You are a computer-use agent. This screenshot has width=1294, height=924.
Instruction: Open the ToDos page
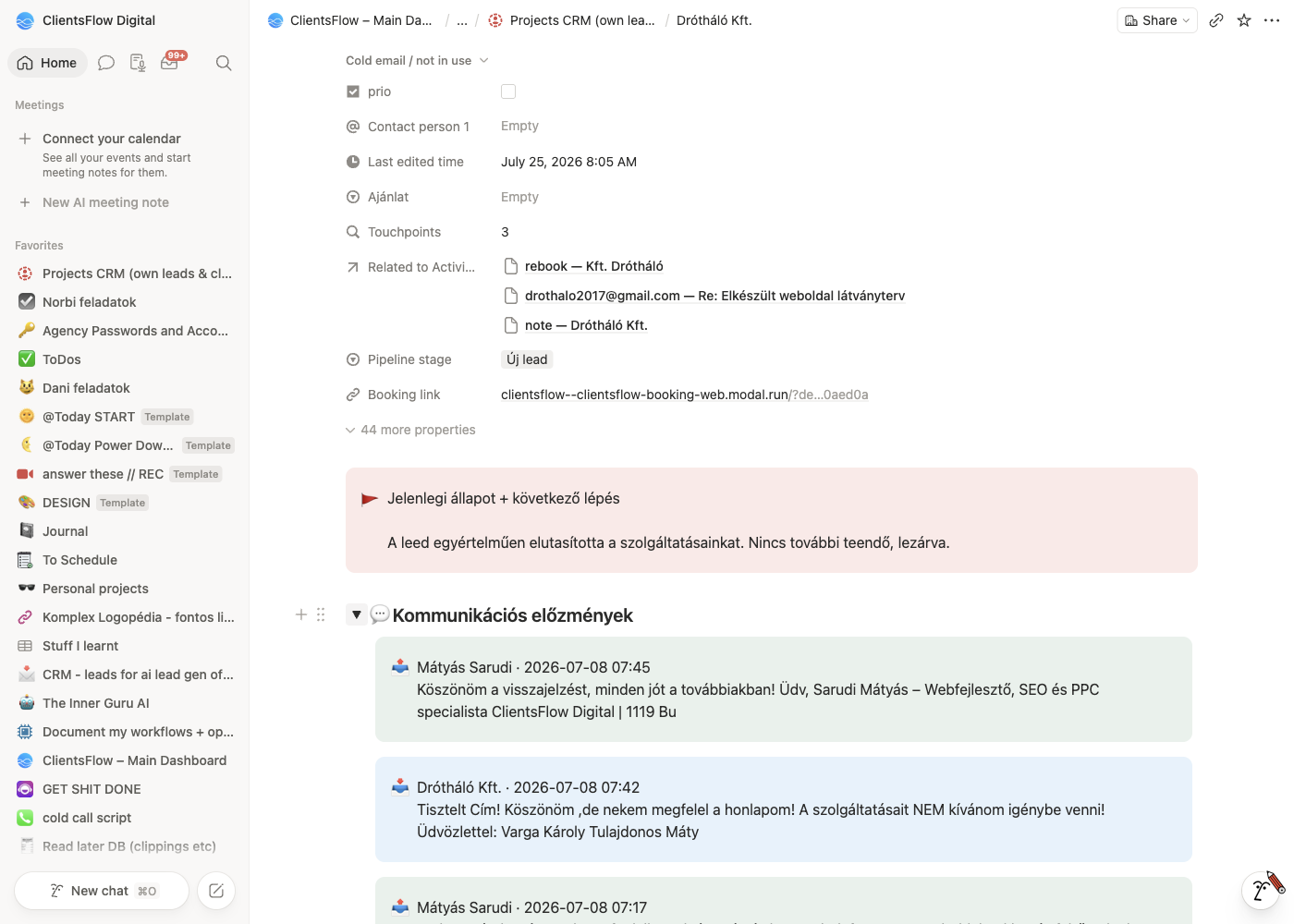click(x=125, y=359)
